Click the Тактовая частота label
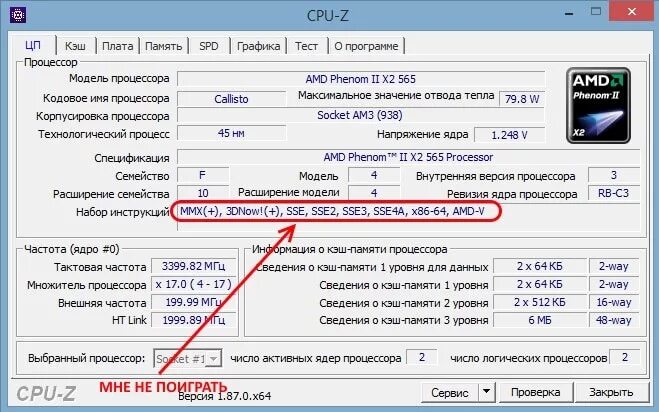The height and width of the screenshot is (412, 659). pyautogui.click(x=100, y=267)
